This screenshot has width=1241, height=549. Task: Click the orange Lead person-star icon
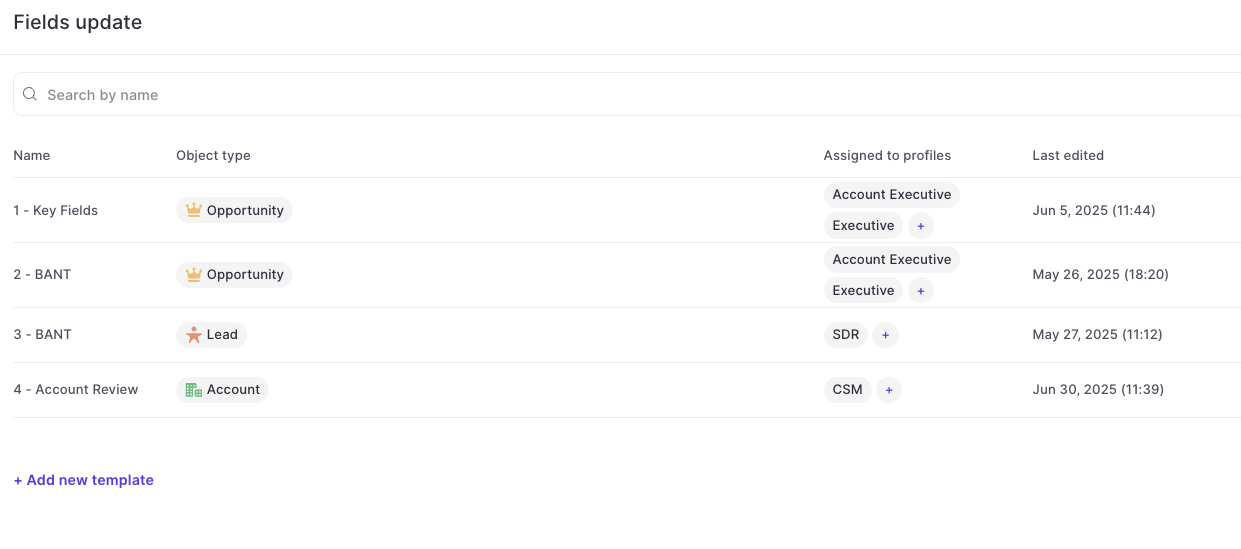tap(194, 335)
